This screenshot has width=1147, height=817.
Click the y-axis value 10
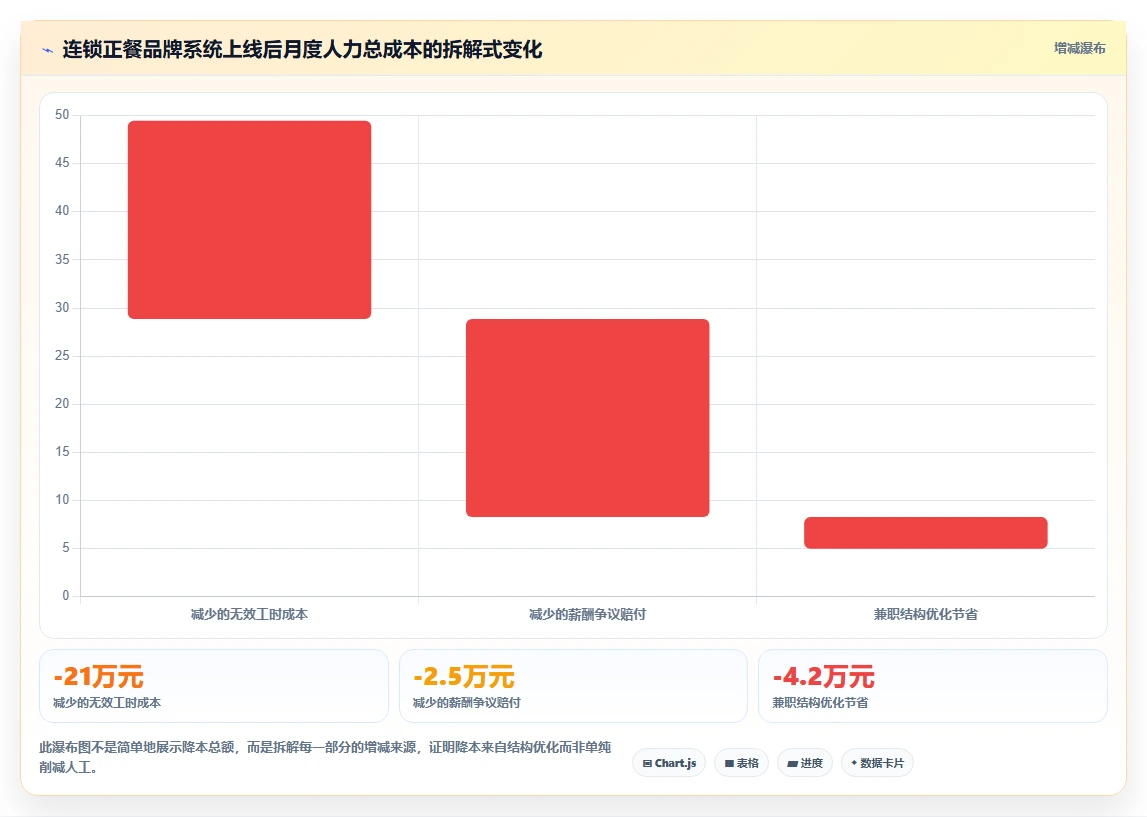point(62,500)
